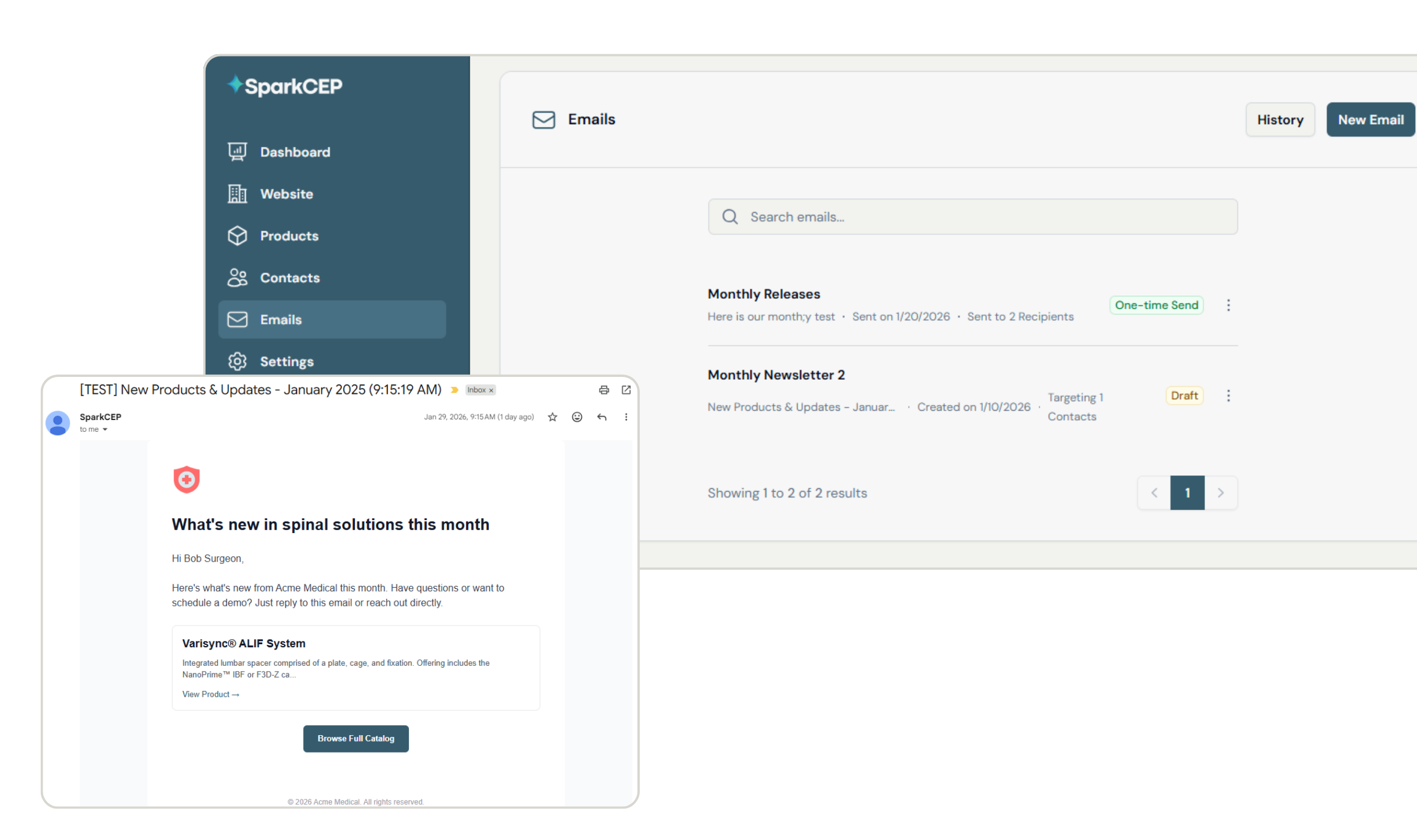The image size is (1417, 840).
Task: Reply to the SparkCEP email
Action: [602, 417]
